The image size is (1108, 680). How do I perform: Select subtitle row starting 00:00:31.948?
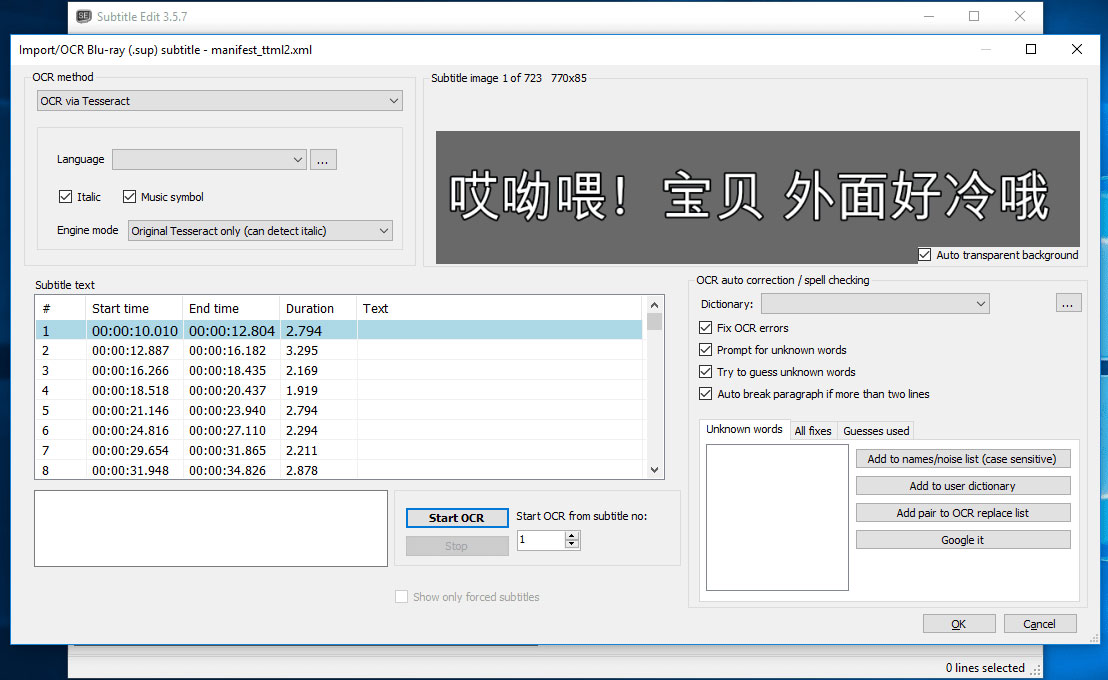tap(339, 470)
